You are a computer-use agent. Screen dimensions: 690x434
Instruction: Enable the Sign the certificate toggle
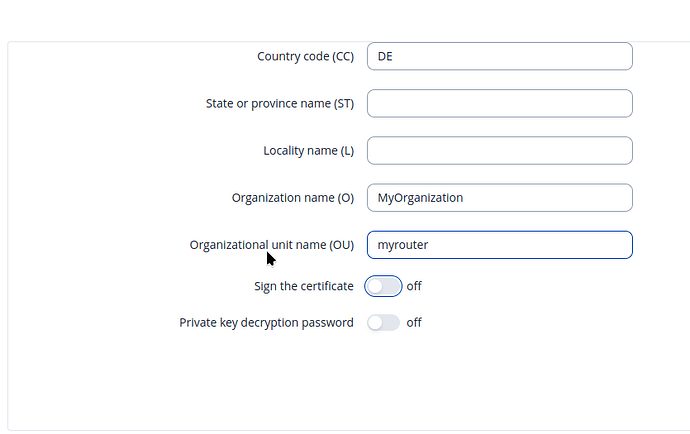pyautogui.click(x=383, y=286)
